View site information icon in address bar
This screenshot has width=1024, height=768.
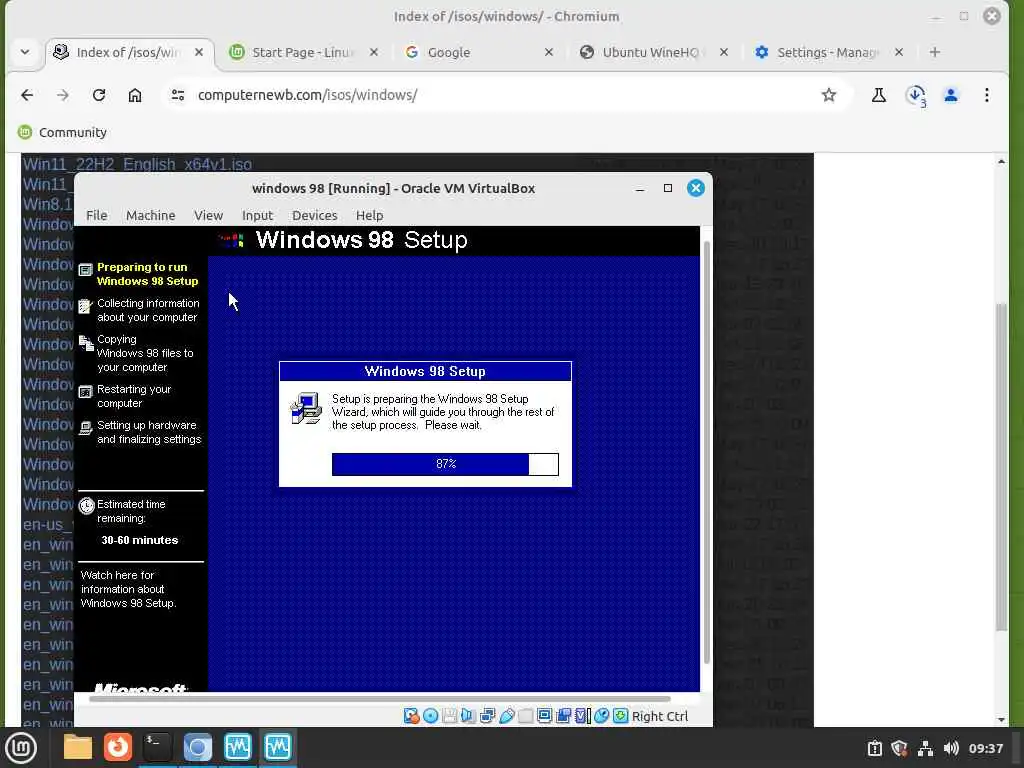point(178,95)
